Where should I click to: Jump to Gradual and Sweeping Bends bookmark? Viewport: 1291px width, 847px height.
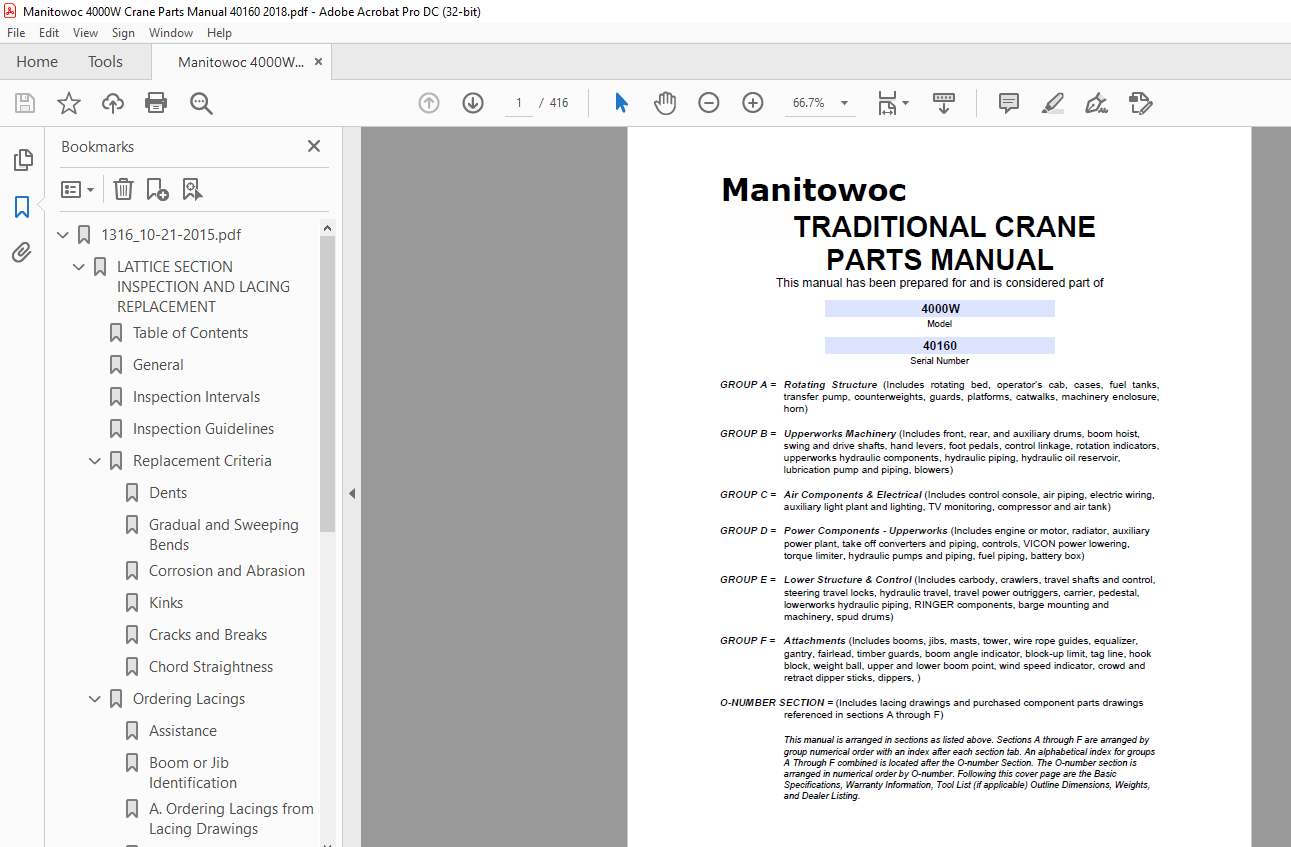click(x=224, y=535)
